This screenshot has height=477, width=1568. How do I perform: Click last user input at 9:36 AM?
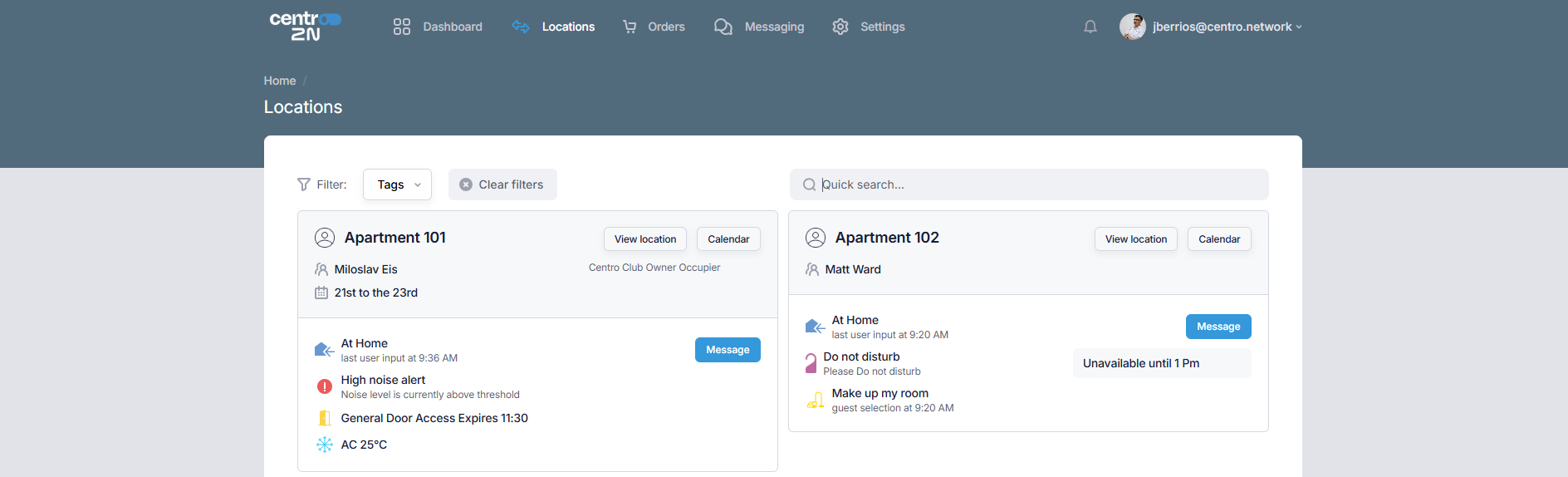tap(399, 358)
